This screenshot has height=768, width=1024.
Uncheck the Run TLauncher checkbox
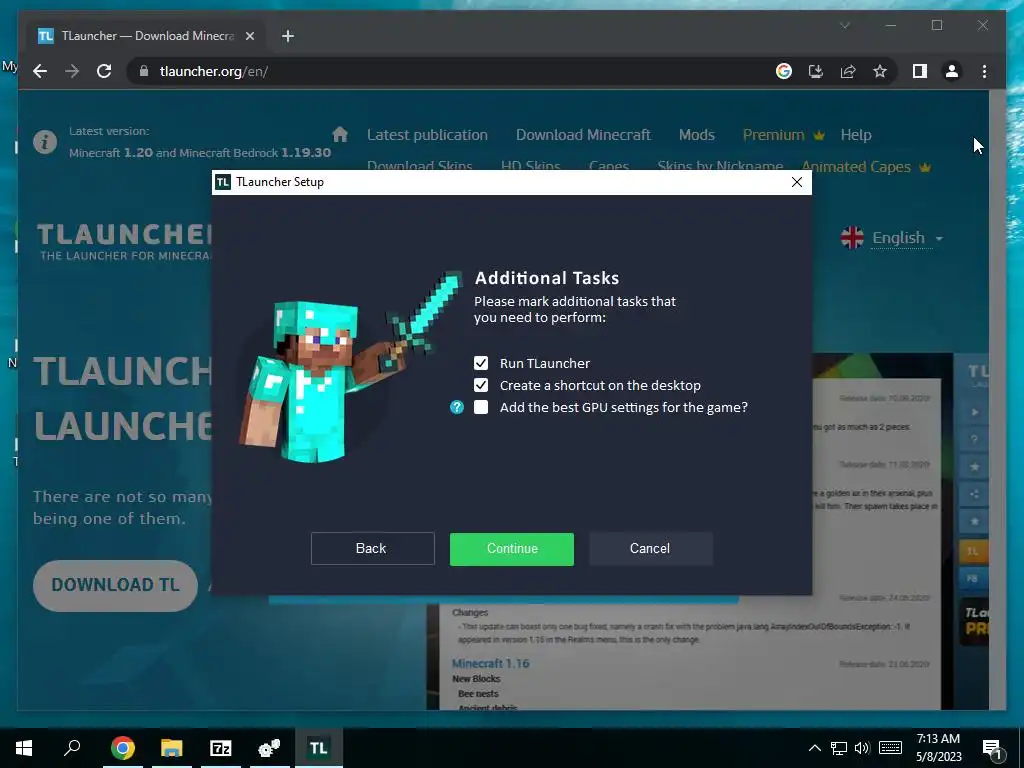coord(481,363)
